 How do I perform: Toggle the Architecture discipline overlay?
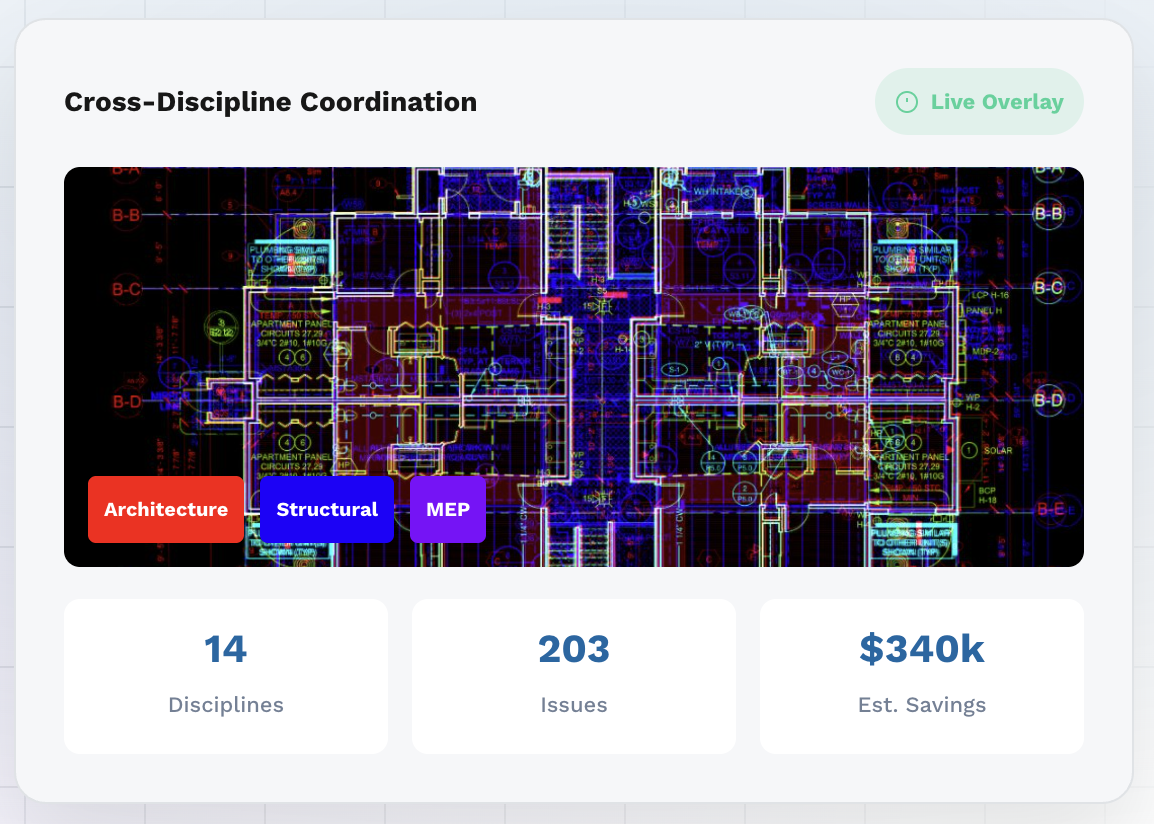click(166, 509)
